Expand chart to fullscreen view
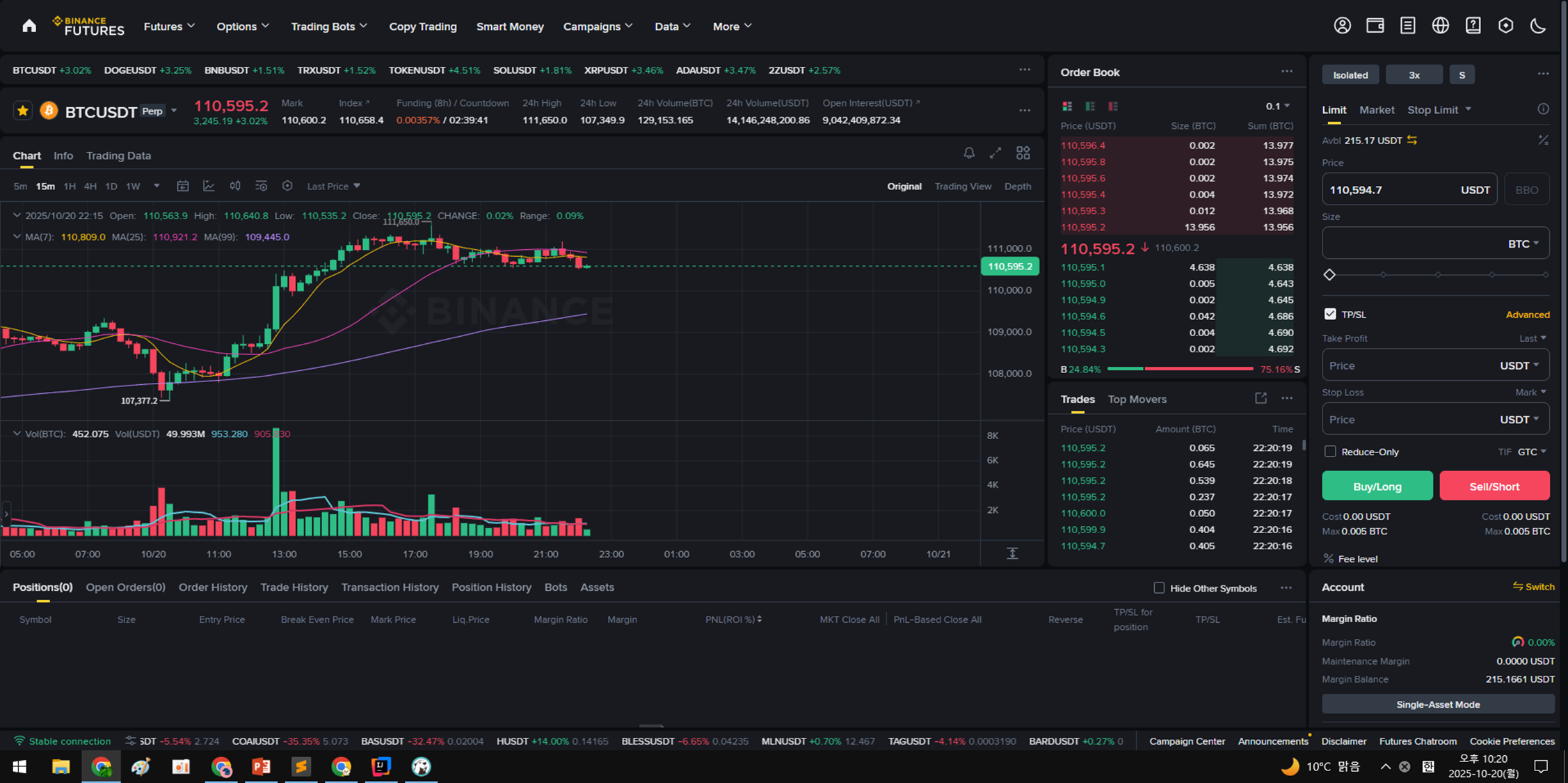The image size is (1568, 783). tap(995, 153)
